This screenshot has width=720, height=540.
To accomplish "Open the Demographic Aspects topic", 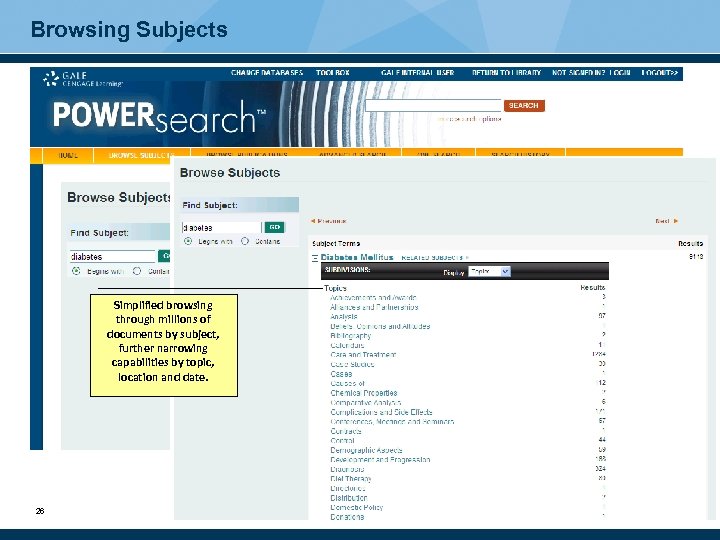I will pyautogui.click(x=366, y=450).
